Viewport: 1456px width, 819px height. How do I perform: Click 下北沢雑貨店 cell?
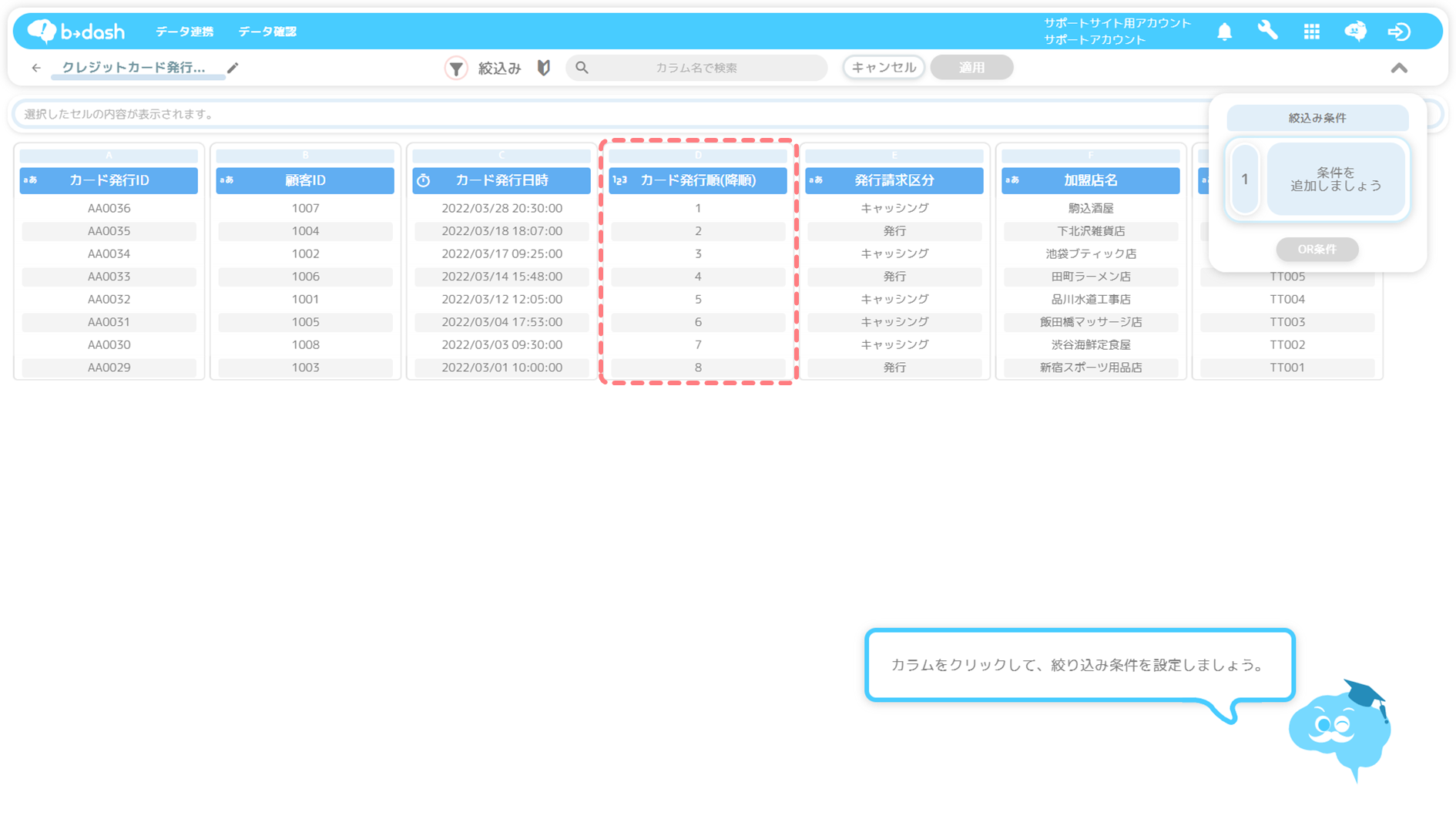point(1091,231)
